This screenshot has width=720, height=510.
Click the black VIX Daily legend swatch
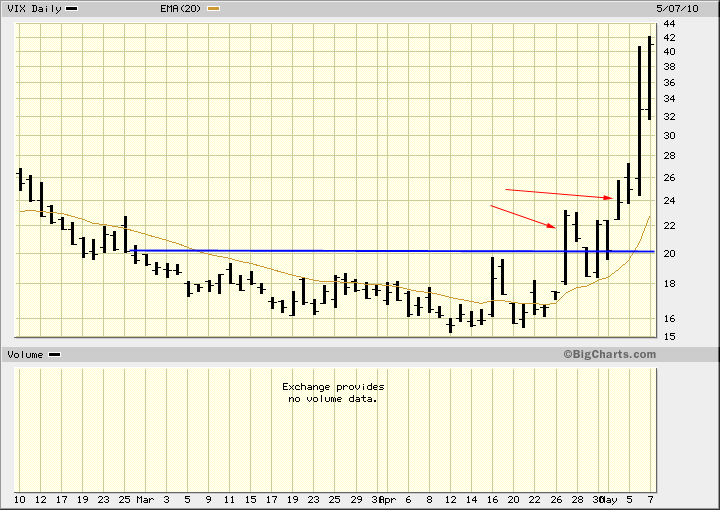point(73,8)
